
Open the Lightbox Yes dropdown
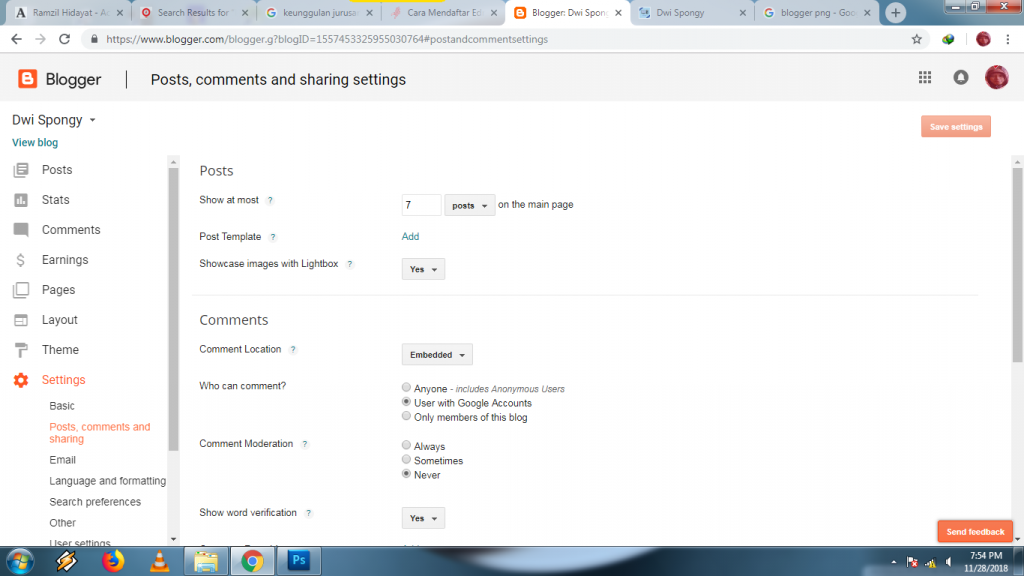(423, 269)
